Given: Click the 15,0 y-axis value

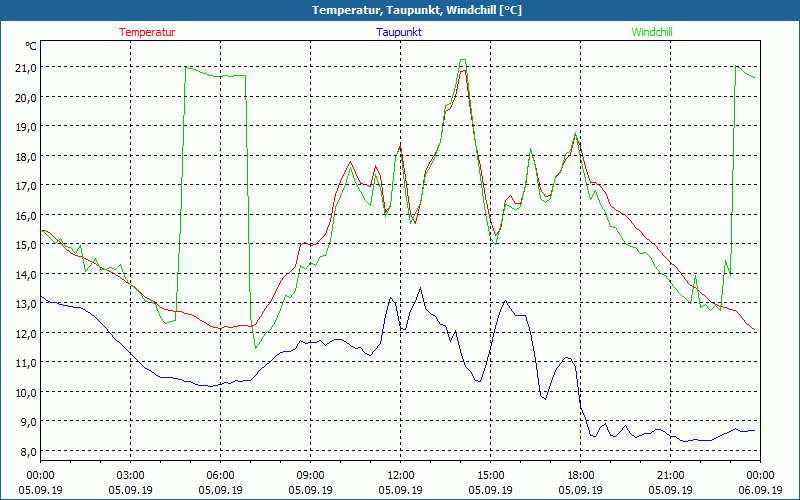Looking at the screenshot, I should (x=26, y=244).
